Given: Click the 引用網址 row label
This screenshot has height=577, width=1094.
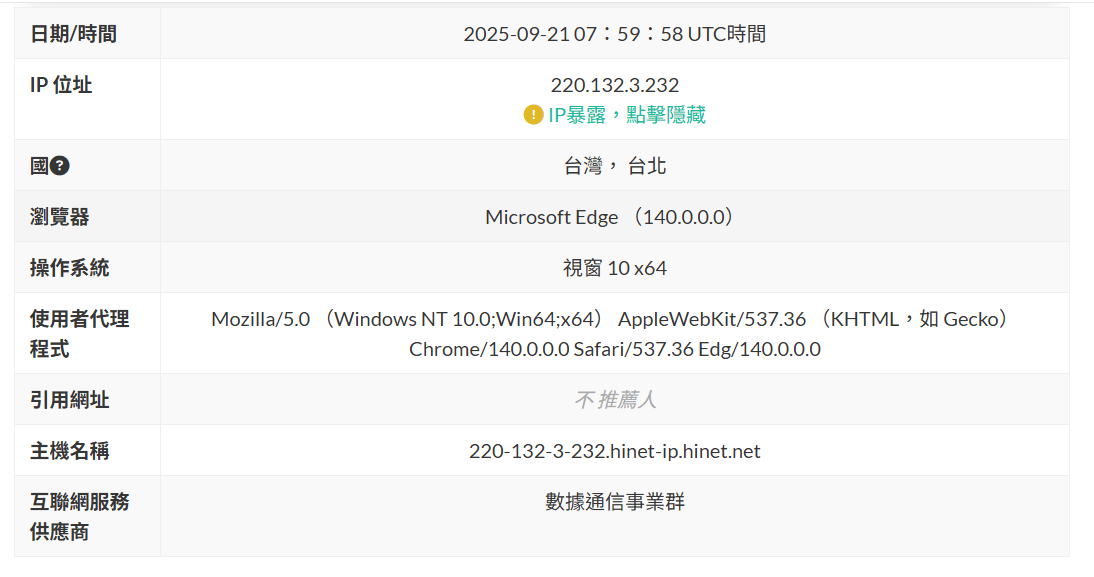Looking at the screenshot, I should pyautogui.click(x=69, y=400).
